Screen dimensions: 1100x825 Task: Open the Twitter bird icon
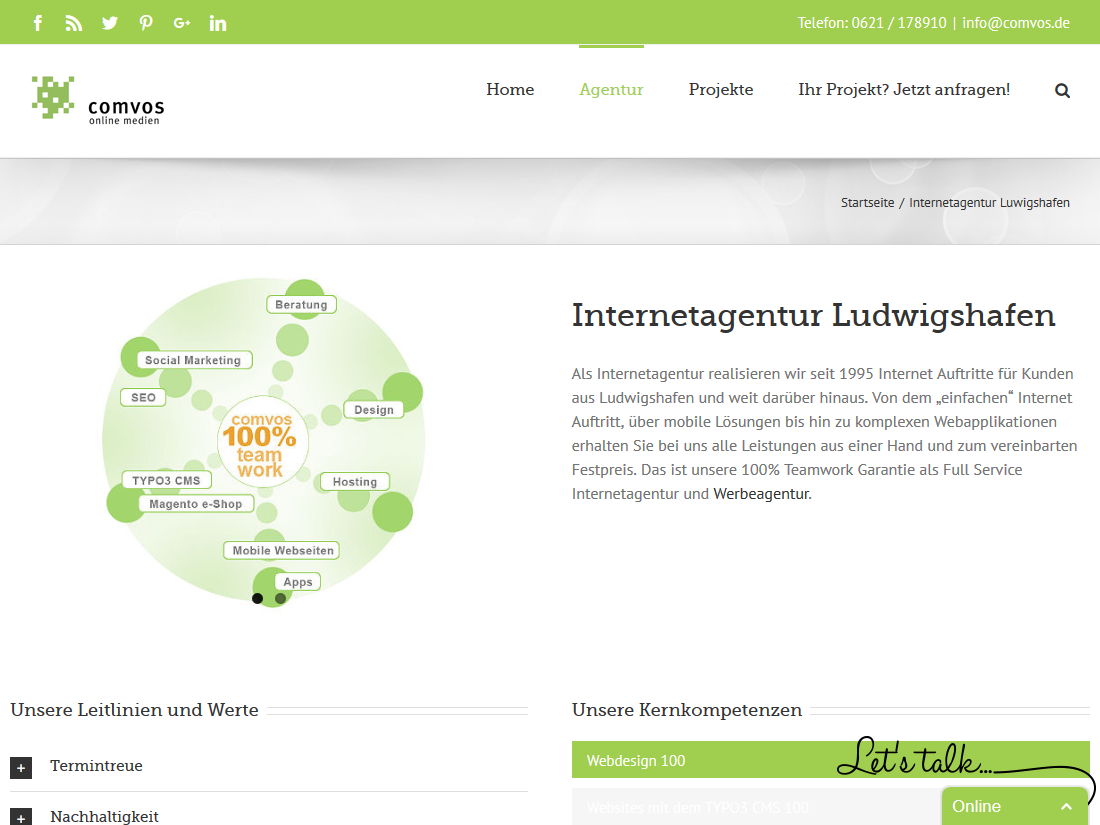(x=110, y=23)
